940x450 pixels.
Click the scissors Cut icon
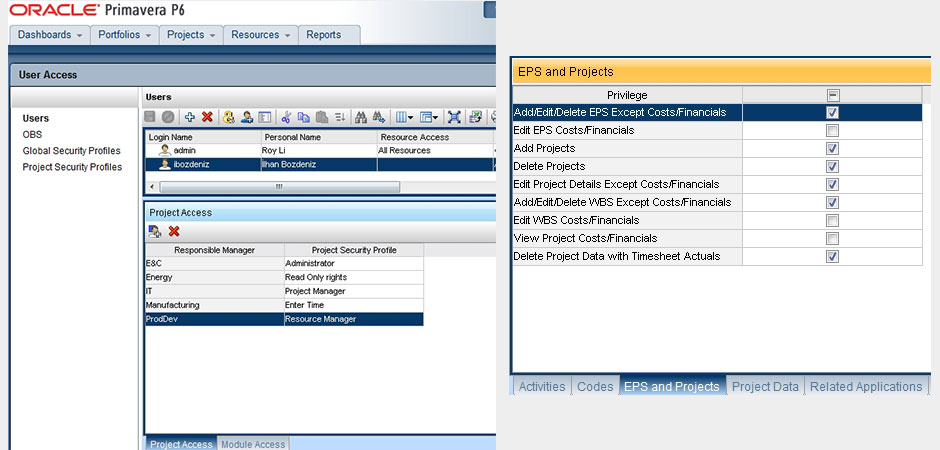pyautogui.click(x=286, y=117)
